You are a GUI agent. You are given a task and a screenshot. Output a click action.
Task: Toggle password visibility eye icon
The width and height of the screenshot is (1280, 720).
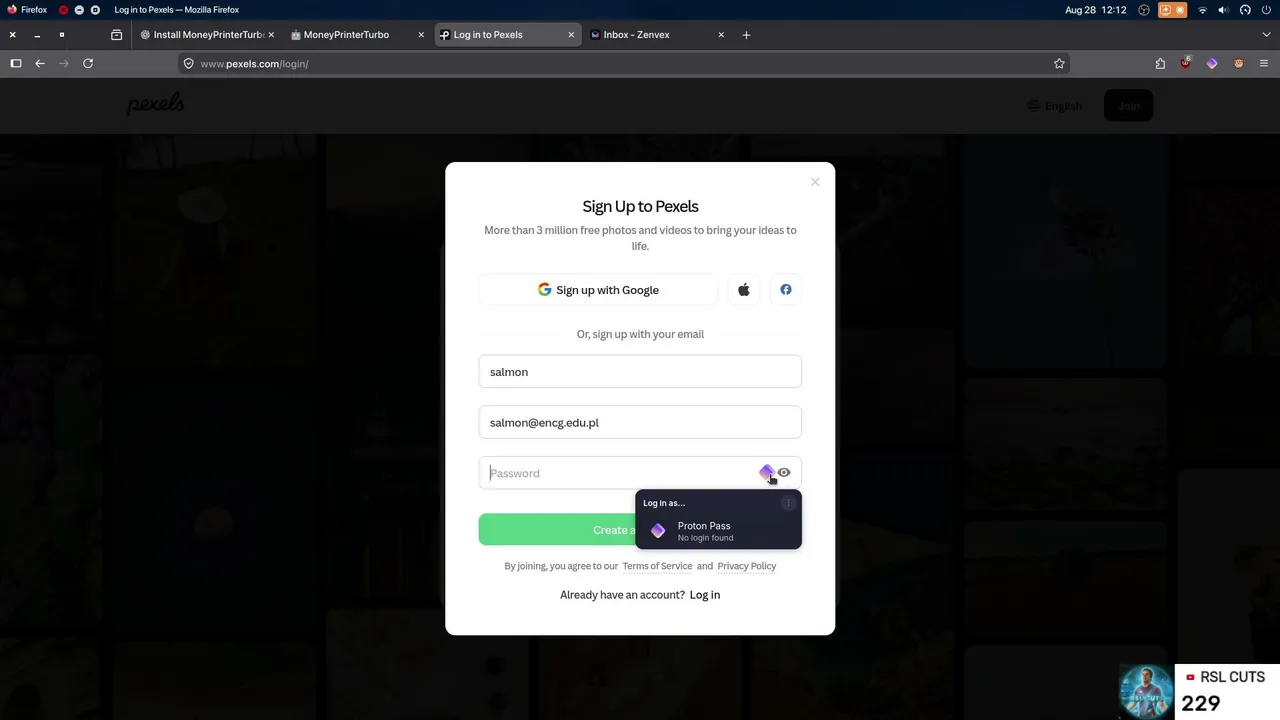coord(784,473)
